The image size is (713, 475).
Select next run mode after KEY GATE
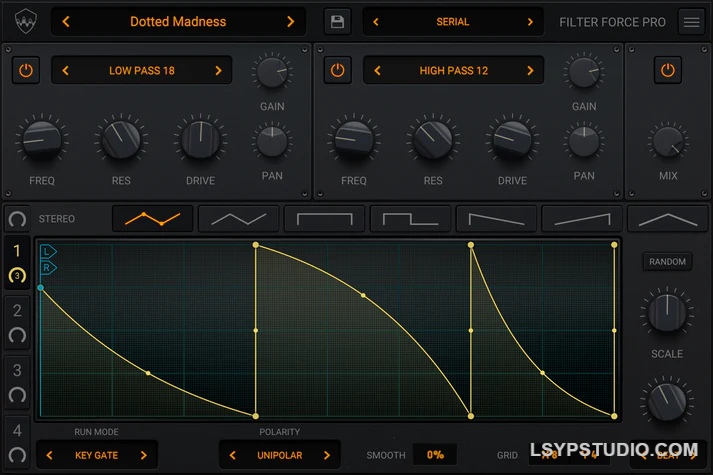click(144, 455)
